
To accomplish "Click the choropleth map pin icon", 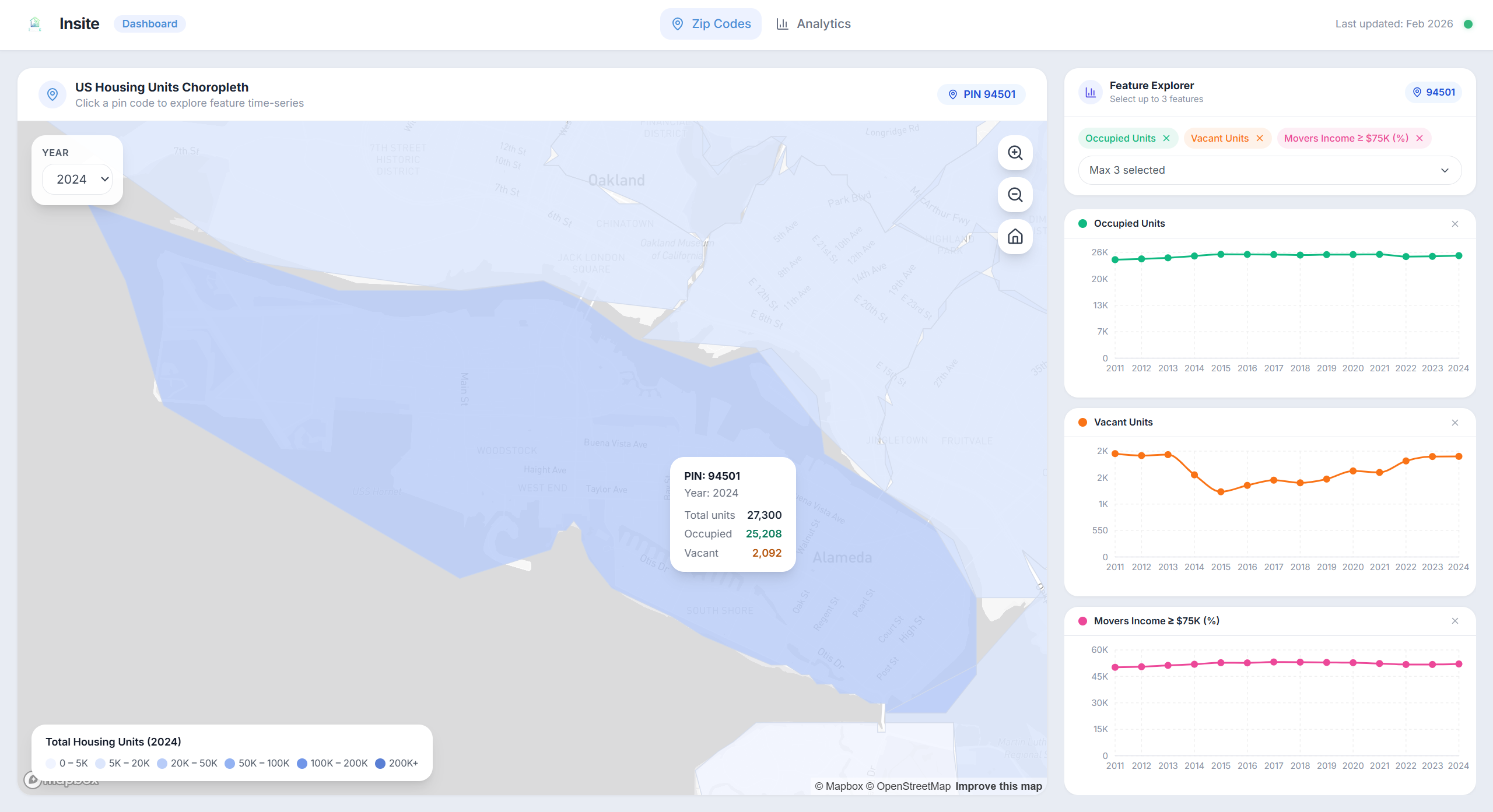I will pos(52,94).
